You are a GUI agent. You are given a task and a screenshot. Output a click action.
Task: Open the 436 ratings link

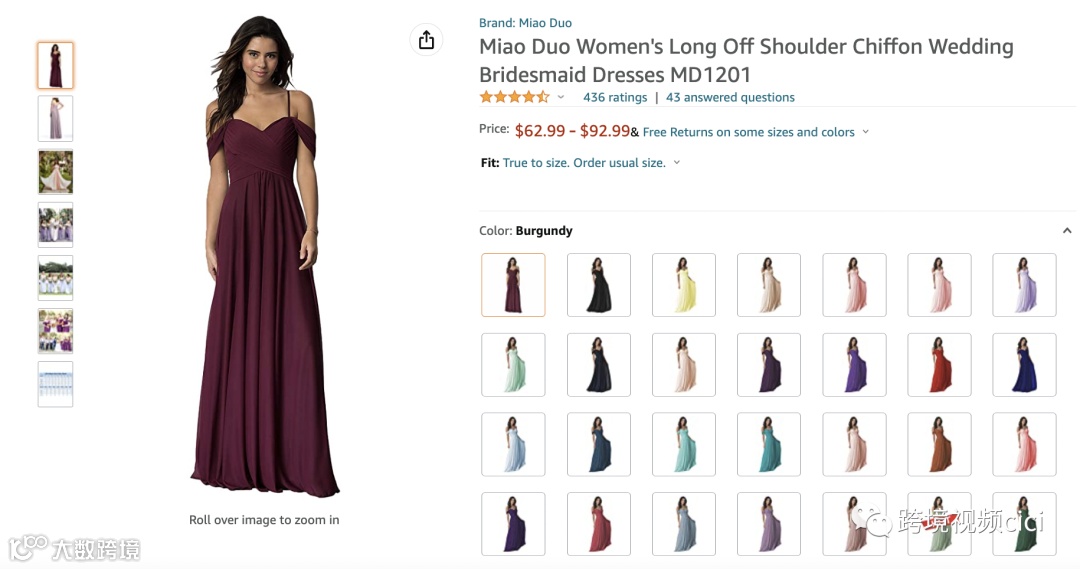(x=615, y=97)
